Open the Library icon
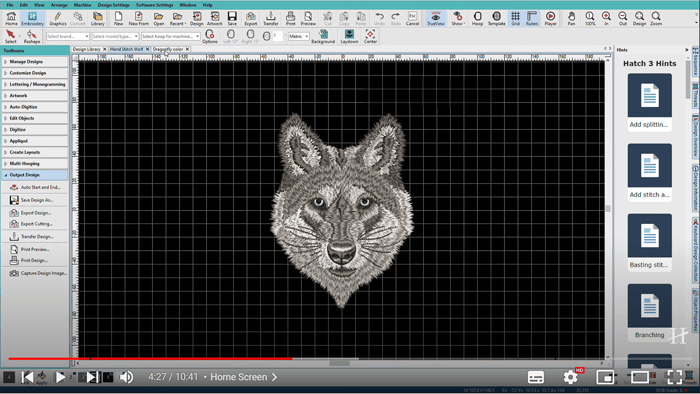700x394 pixels. click(x=97, y=18)
